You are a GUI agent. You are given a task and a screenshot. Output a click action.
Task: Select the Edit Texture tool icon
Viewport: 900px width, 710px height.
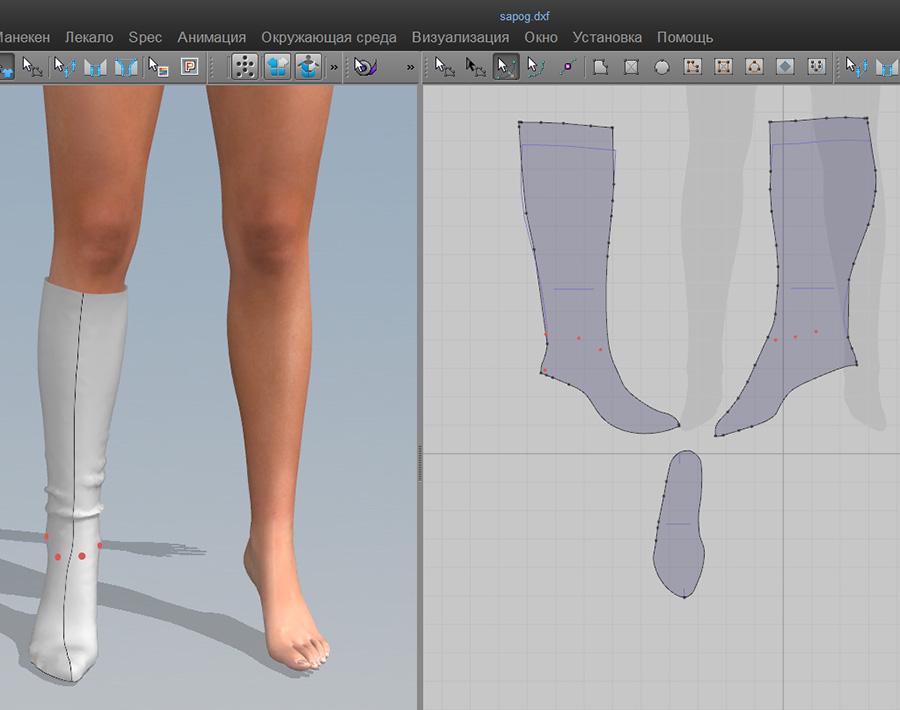[158, 67]
